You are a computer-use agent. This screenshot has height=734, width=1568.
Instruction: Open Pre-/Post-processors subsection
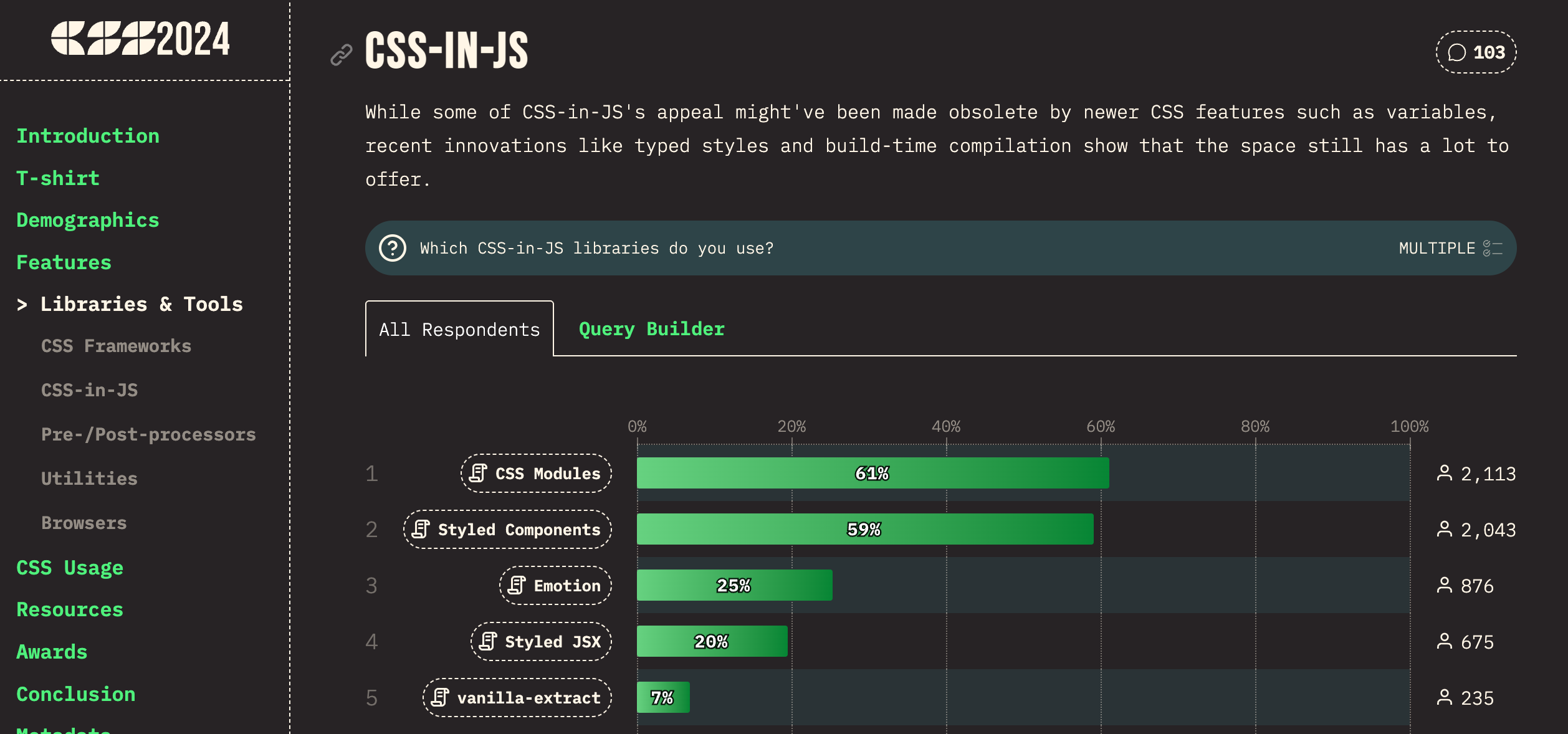click(x=148, y=434)
